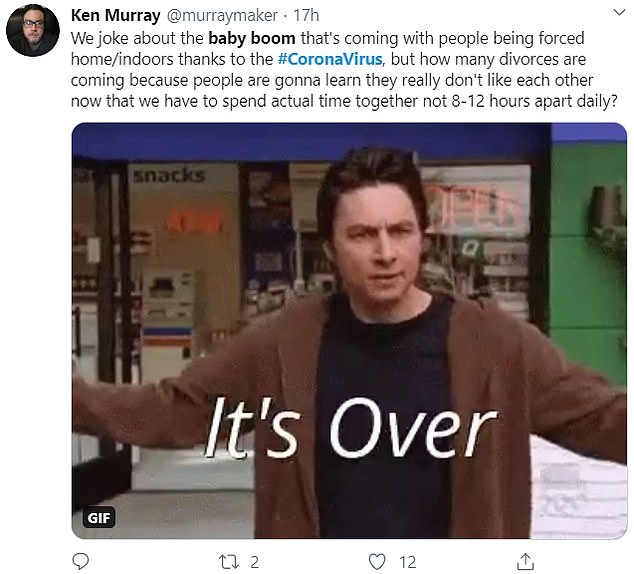634x574 pixels.
Task: Retweet this post using the arrows icon
Action: point(229,562)
